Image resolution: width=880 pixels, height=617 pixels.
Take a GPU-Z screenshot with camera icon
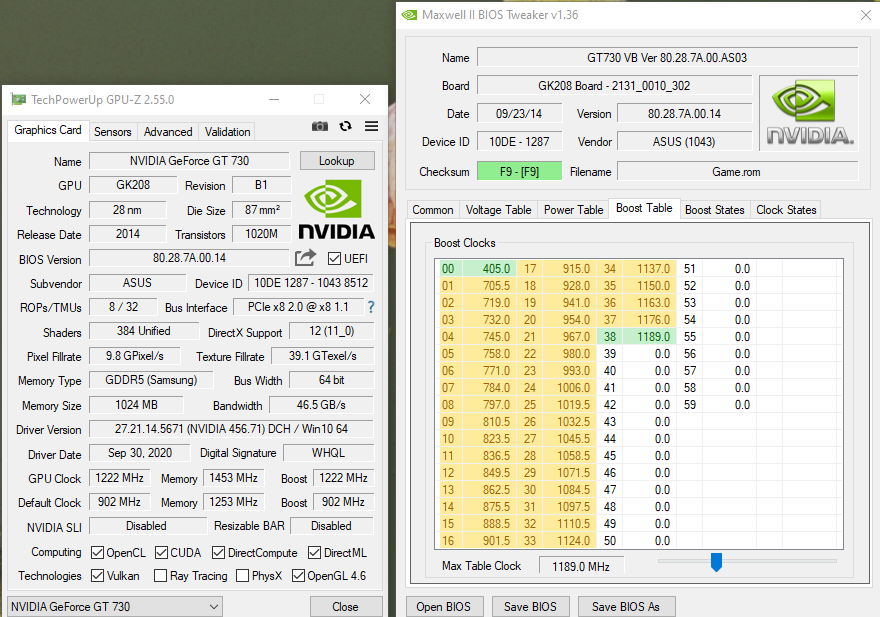(320, 126)
